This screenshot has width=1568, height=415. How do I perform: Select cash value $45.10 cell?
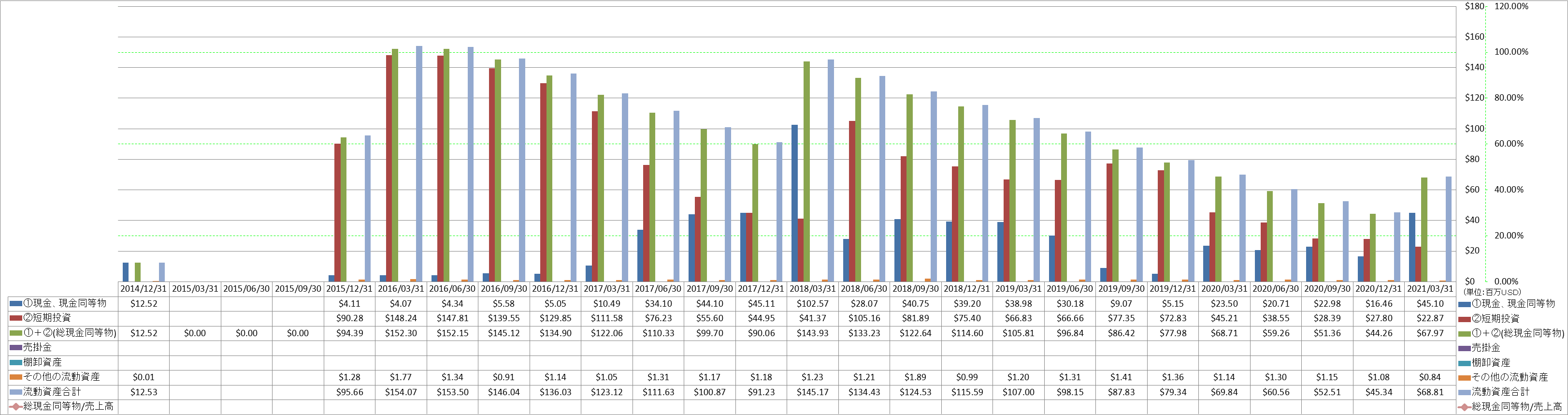click(x=1430, y=303)
